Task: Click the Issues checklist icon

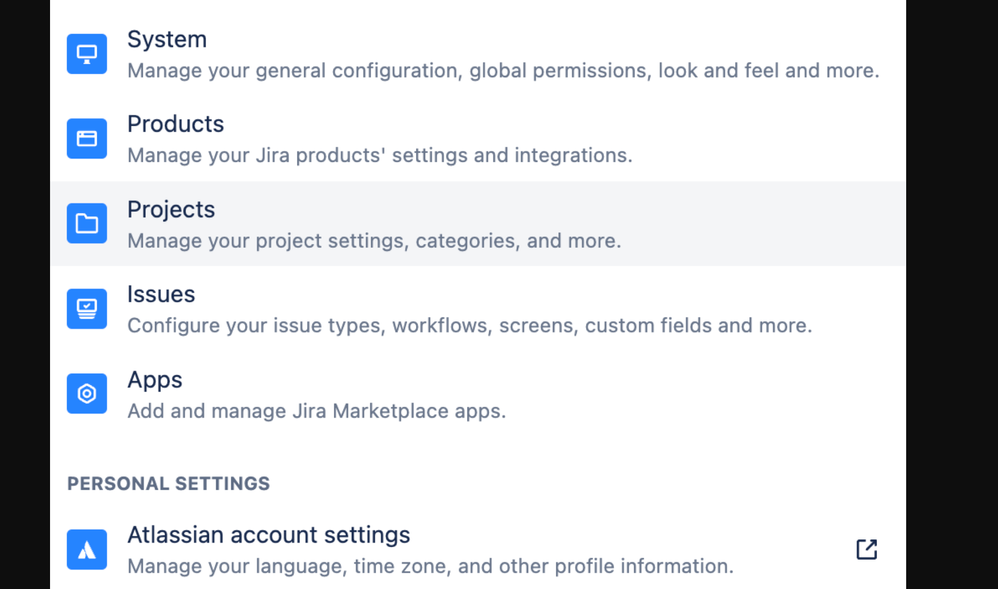Action: click(87, 309)
